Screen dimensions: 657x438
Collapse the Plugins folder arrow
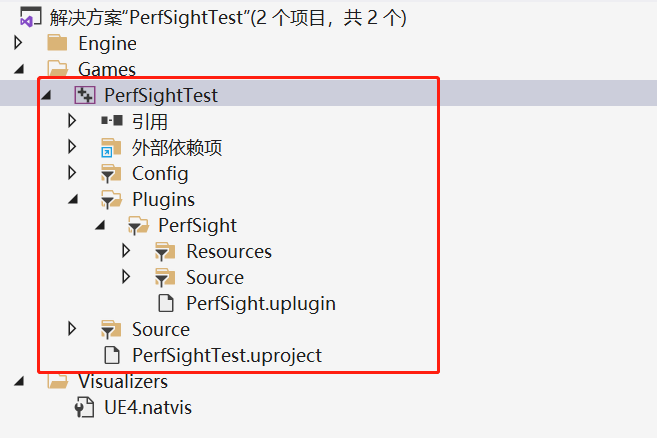[72, 201]
